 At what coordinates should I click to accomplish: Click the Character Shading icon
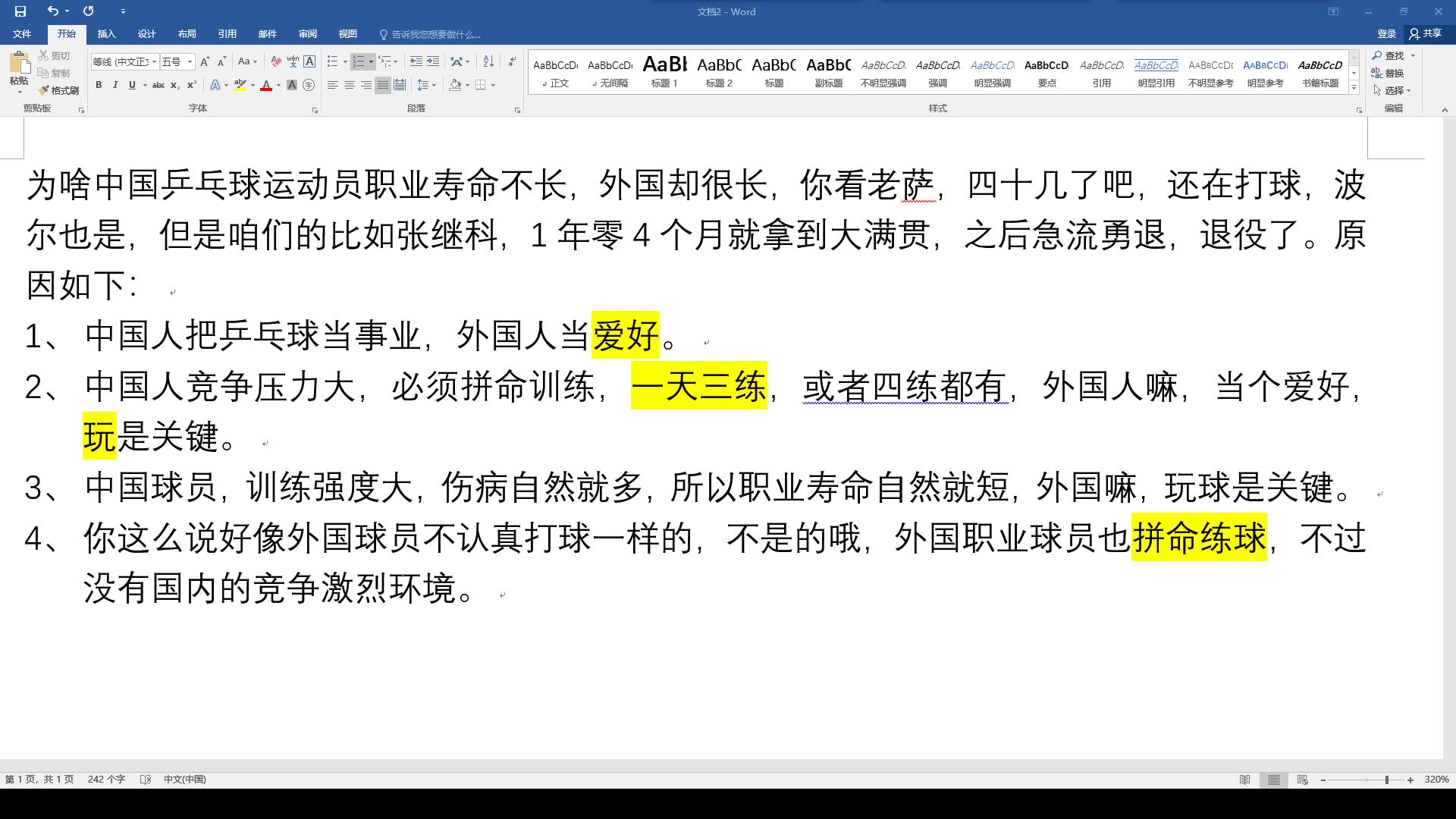(x=292, y=85)
